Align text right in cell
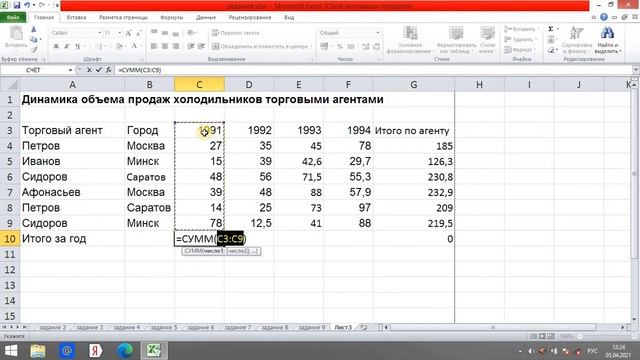640x360 pixels. [176, 46]
